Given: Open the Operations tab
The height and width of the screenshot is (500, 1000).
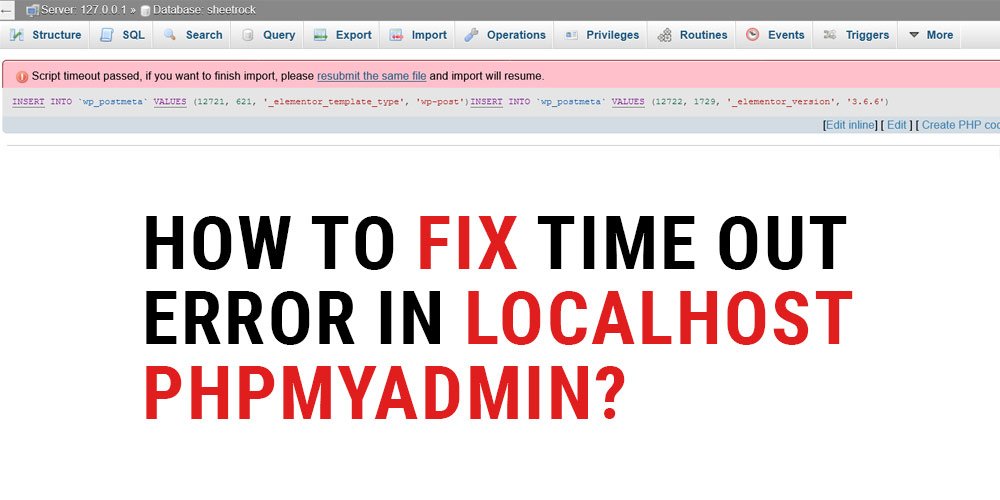Looking at the screenshot, I should [x=505, y=35].
